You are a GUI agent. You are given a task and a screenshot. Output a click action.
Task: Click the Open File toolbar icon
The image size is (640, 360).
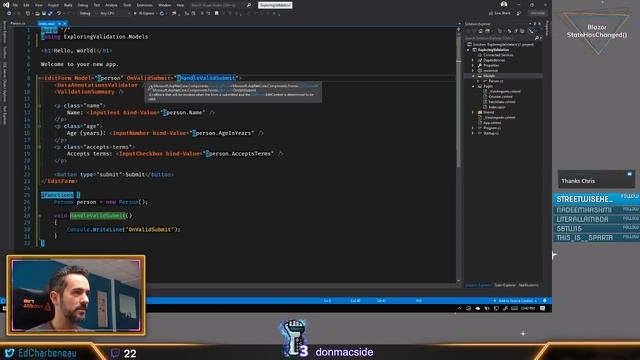(x=38, y=13)
